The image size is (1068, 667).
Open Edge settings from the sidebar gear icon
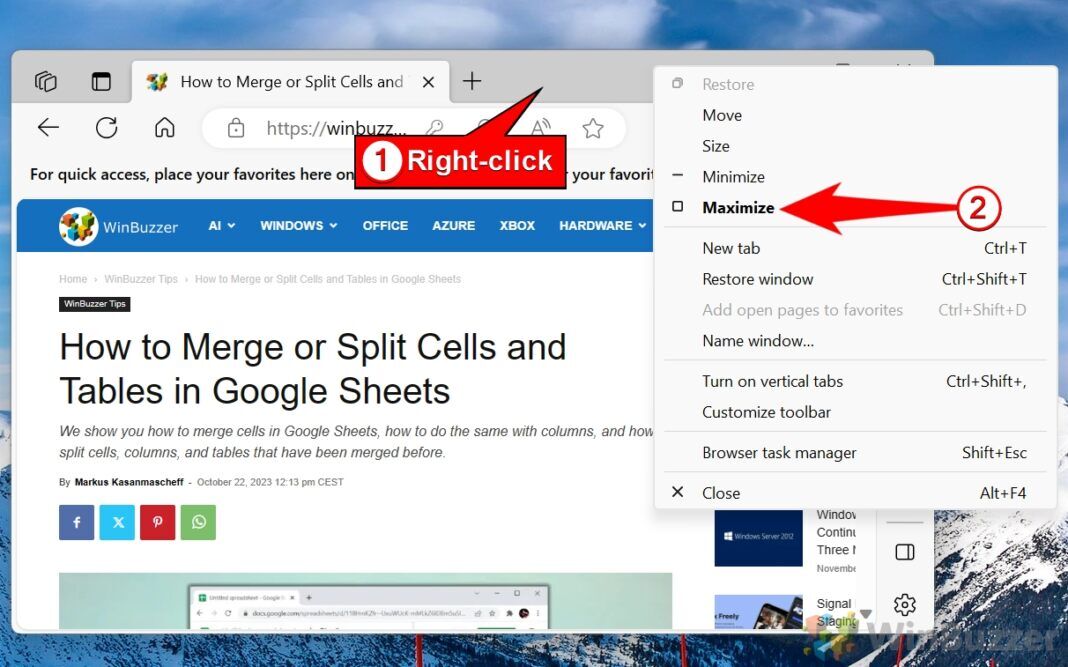[x=904, y=605]
